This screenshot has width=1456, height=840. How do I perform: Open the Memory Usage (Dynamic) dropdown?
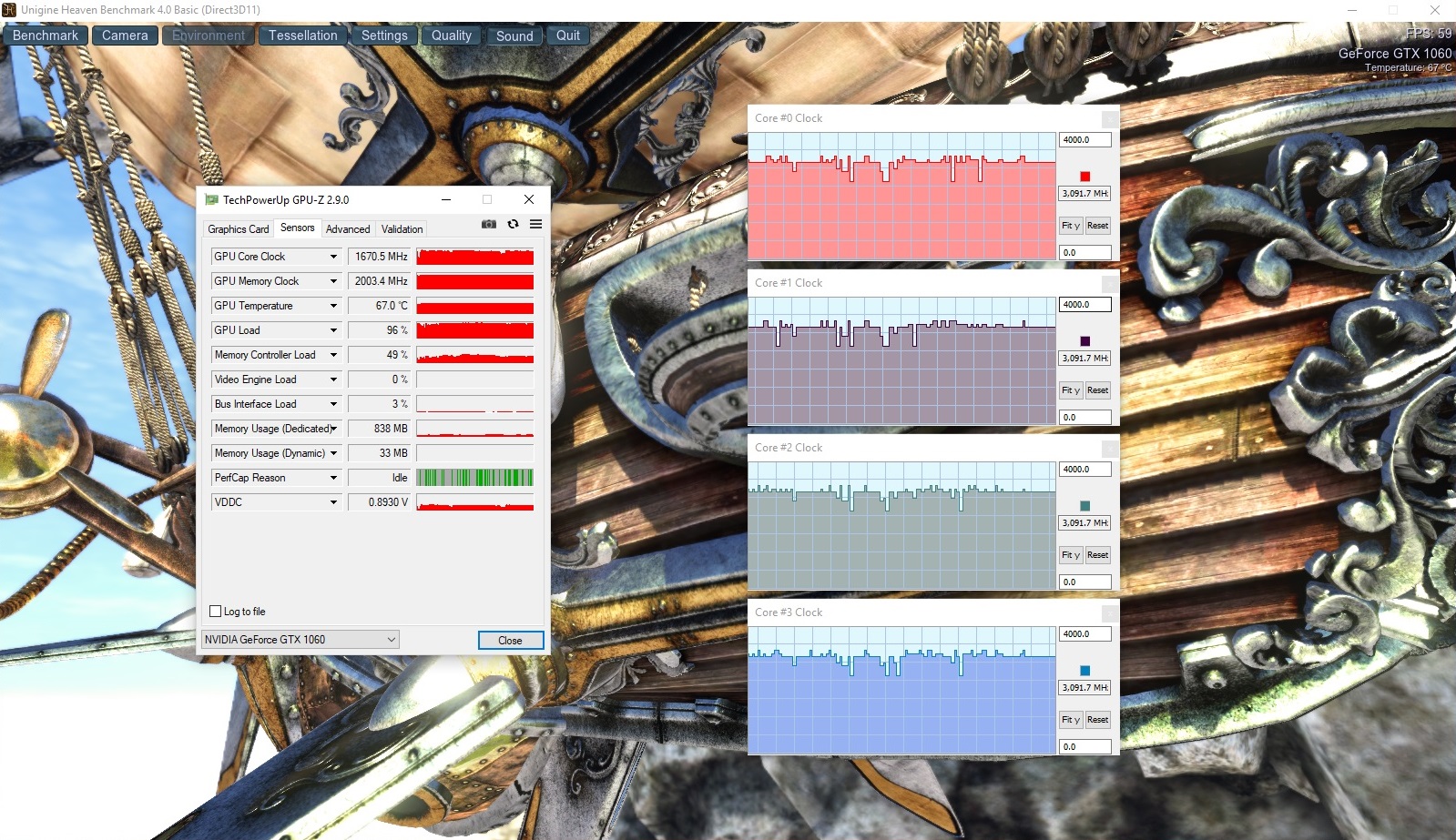pos(333,453)
